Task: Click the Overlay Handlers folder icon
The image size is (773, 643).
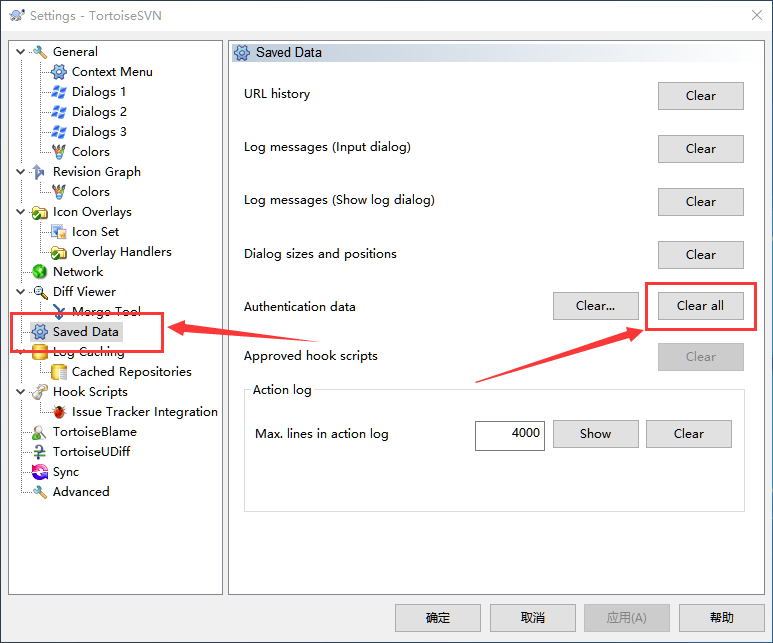Action: 59,252
